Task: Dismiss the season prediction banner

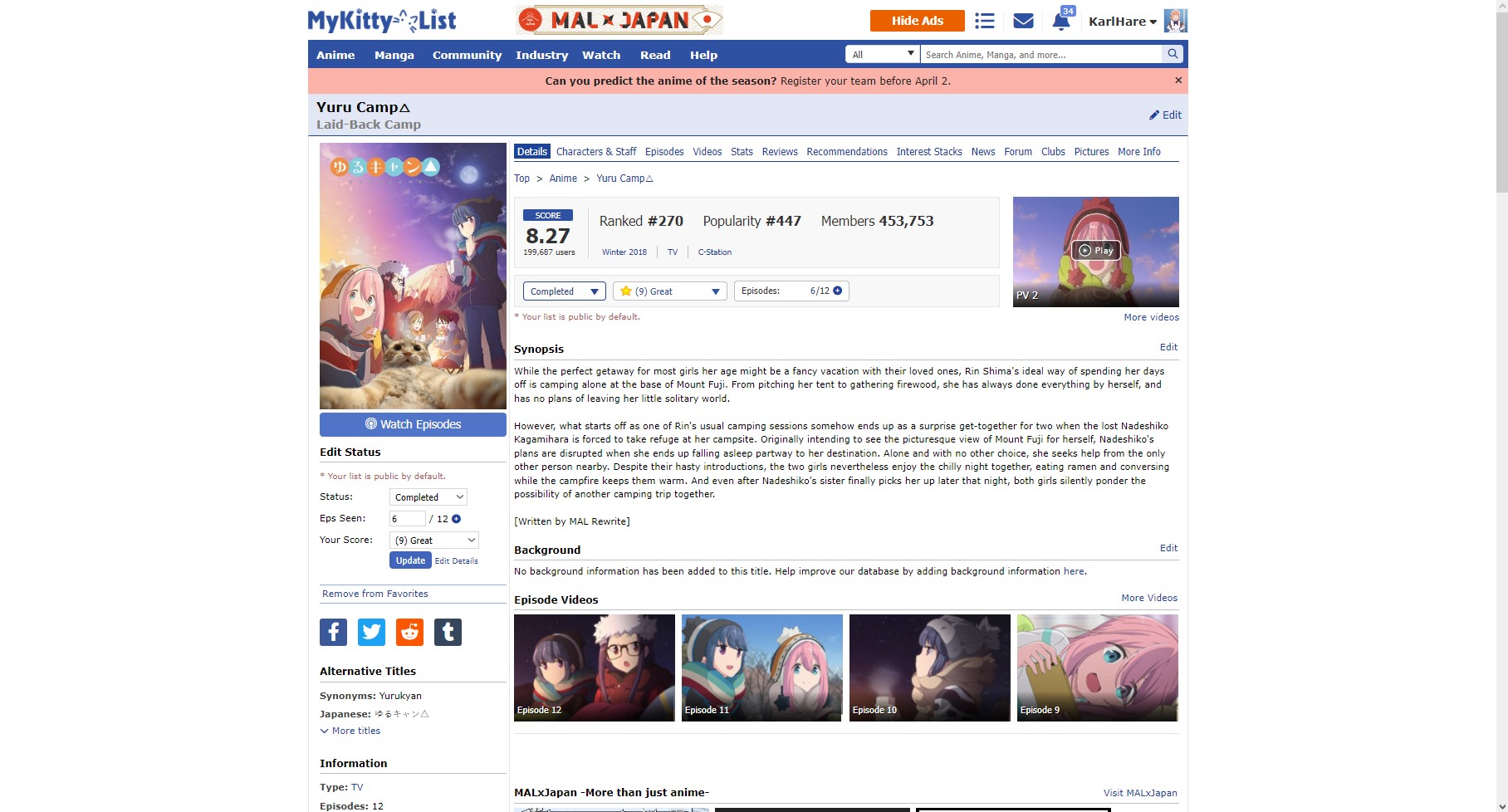Action: (1178, 81)
